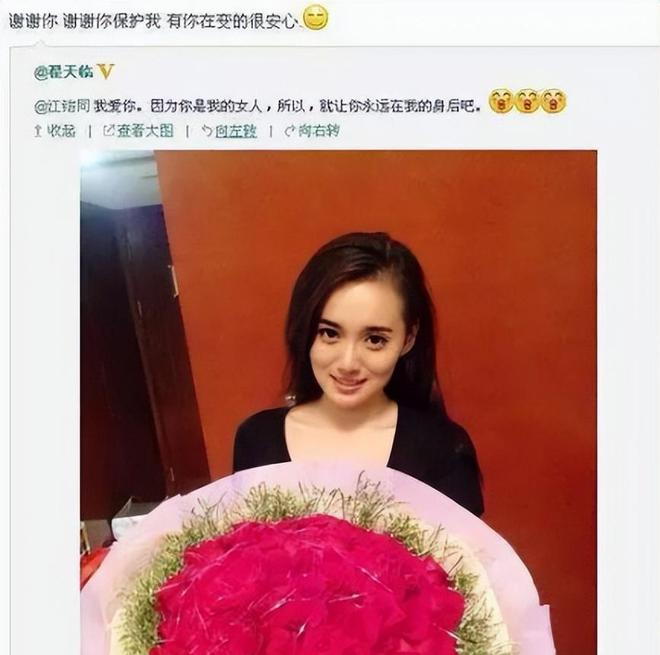The height and width of the screenshot is (655, 660).
Task: Open the quoted post author's @username
Action: click(x=64, y=72)
